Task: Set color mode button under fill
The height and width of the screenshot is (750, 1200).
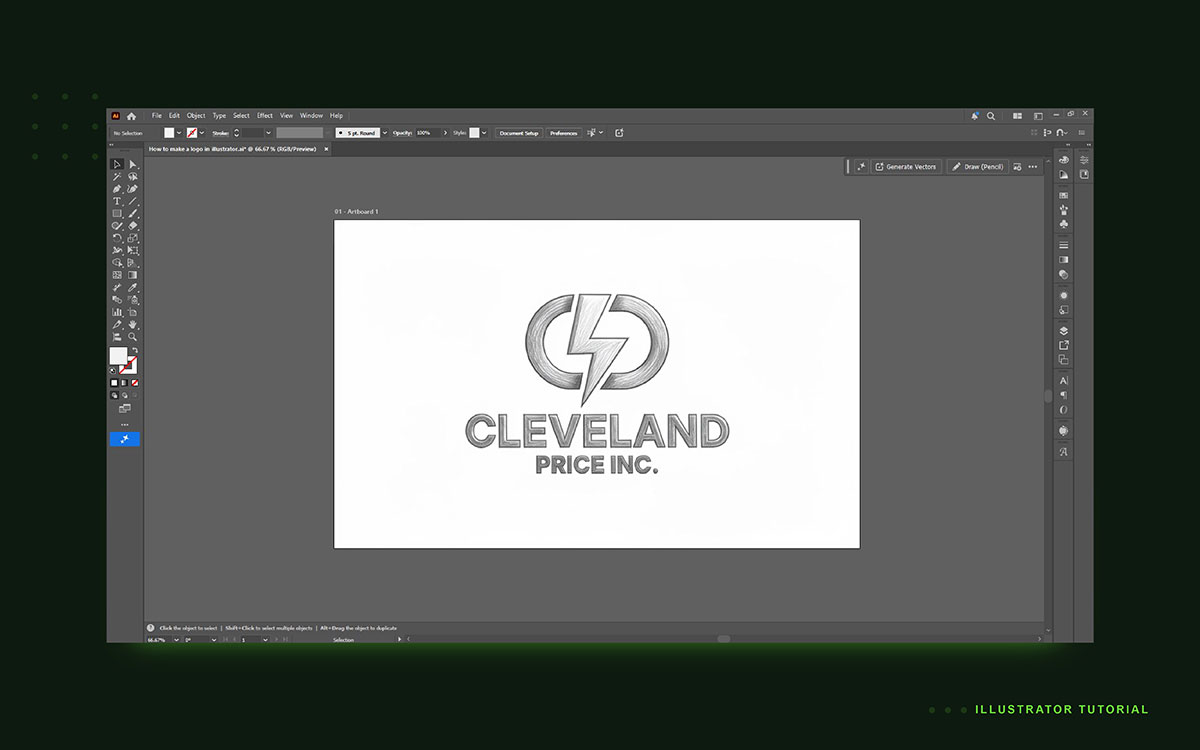Action: [x=114, y=382]
